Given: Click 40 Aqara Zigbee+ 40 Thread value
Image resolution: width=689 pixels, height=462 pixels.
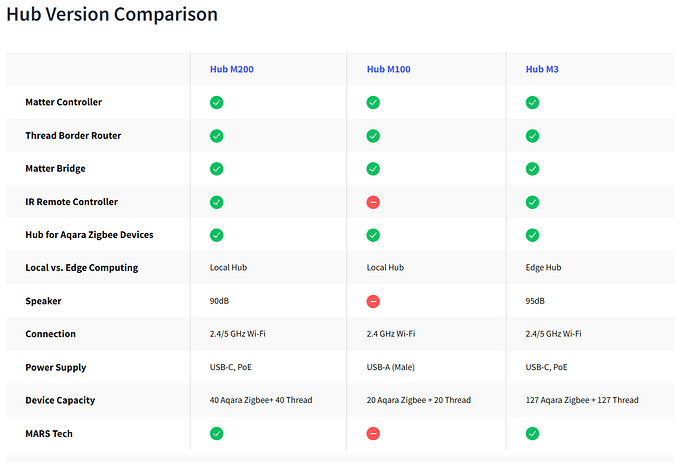Looking at the screenshot, I should (x=261, y=400).
